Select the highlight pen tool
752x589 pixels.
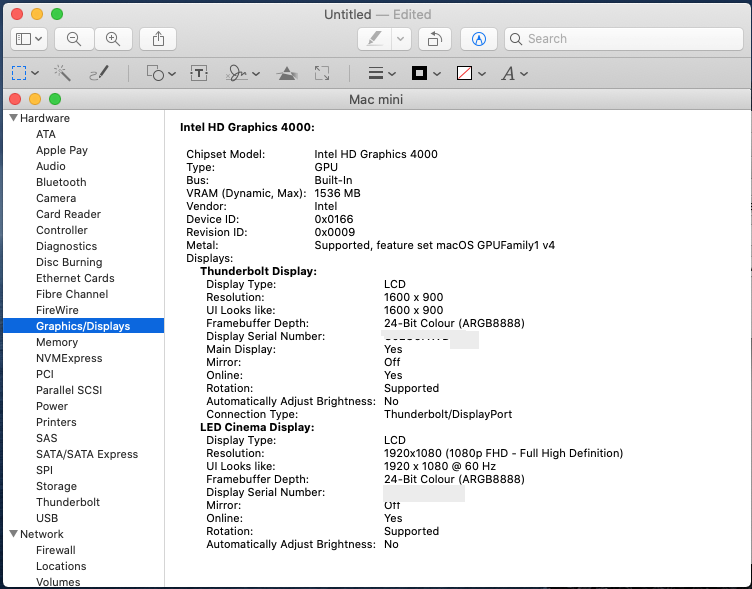click(374, 39)
